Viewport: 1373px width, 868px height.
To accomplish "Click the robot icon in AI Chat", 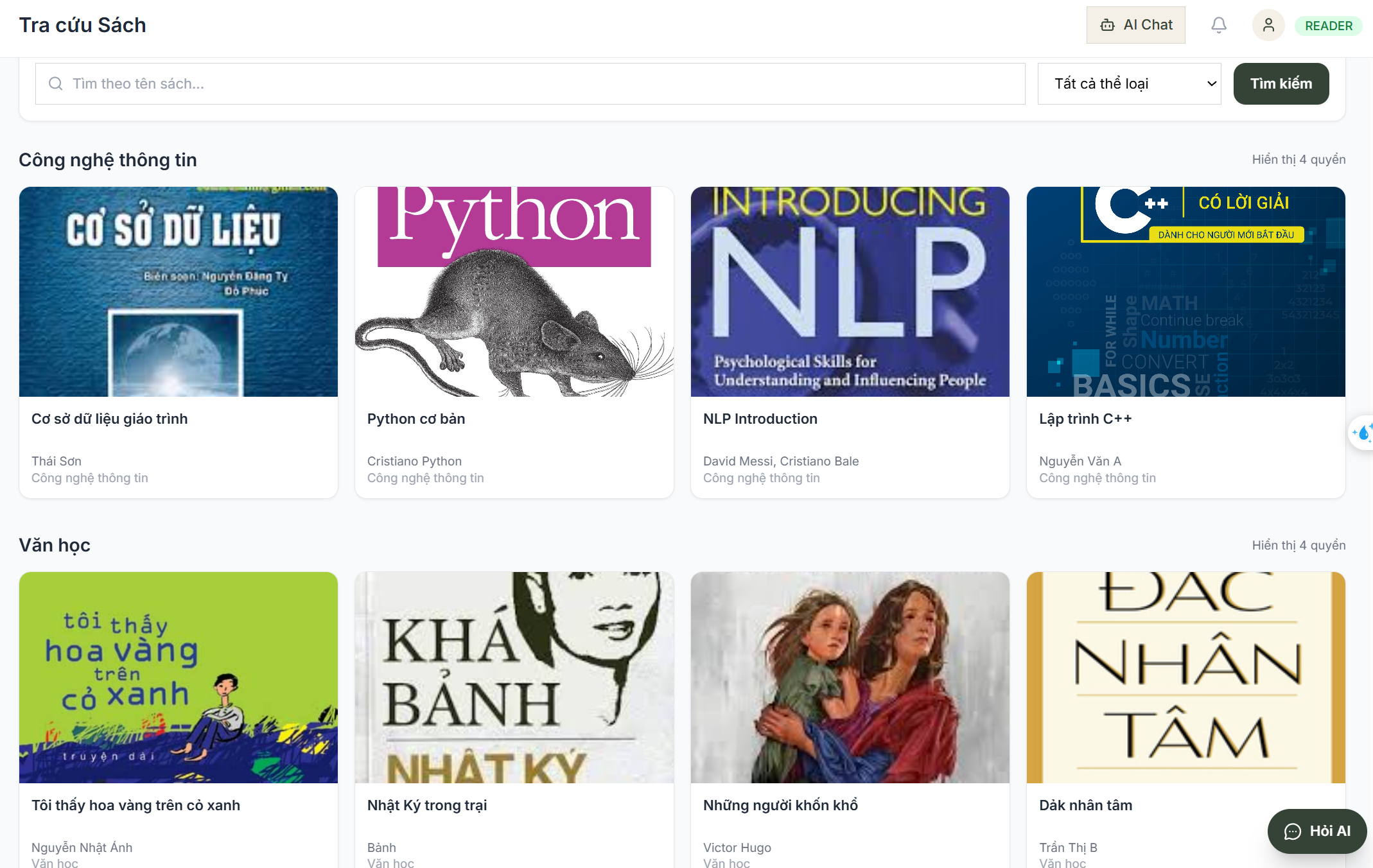I will tap(1108, 25).
